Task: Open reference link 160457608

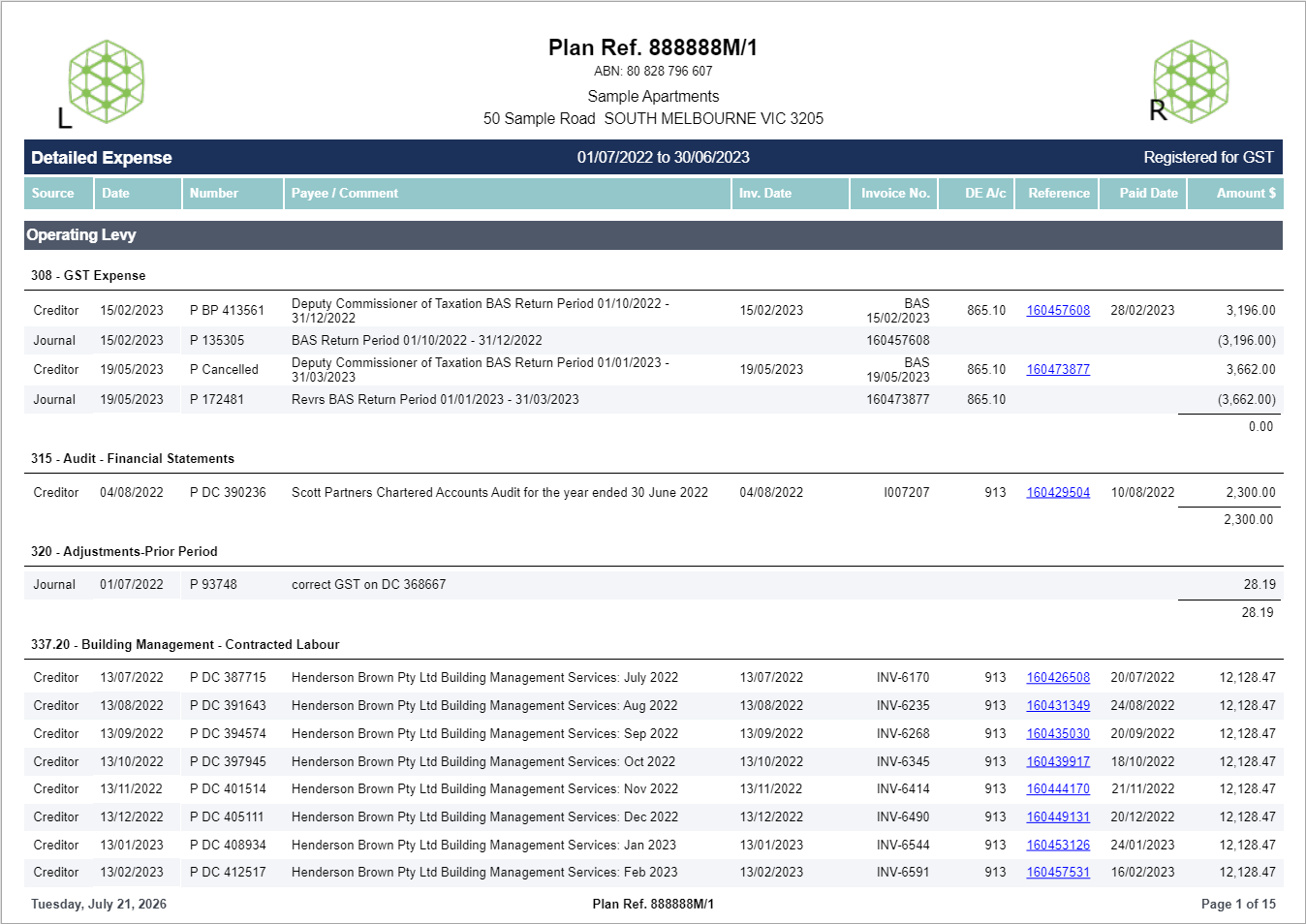Action: 1058,311
